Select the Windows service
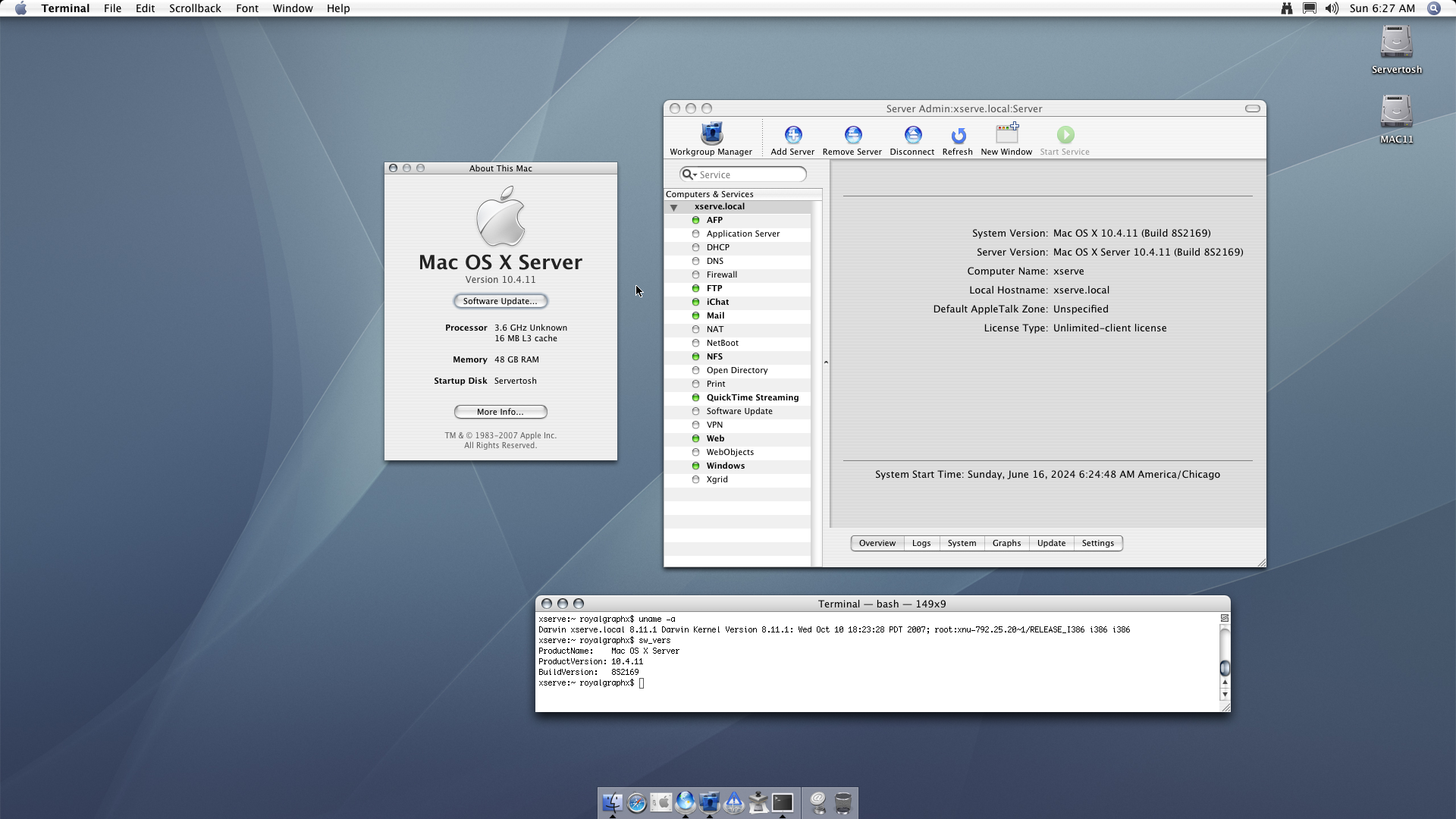This screenshot has width=1456, height=819. pyautogui.click(x=737, y=466)
